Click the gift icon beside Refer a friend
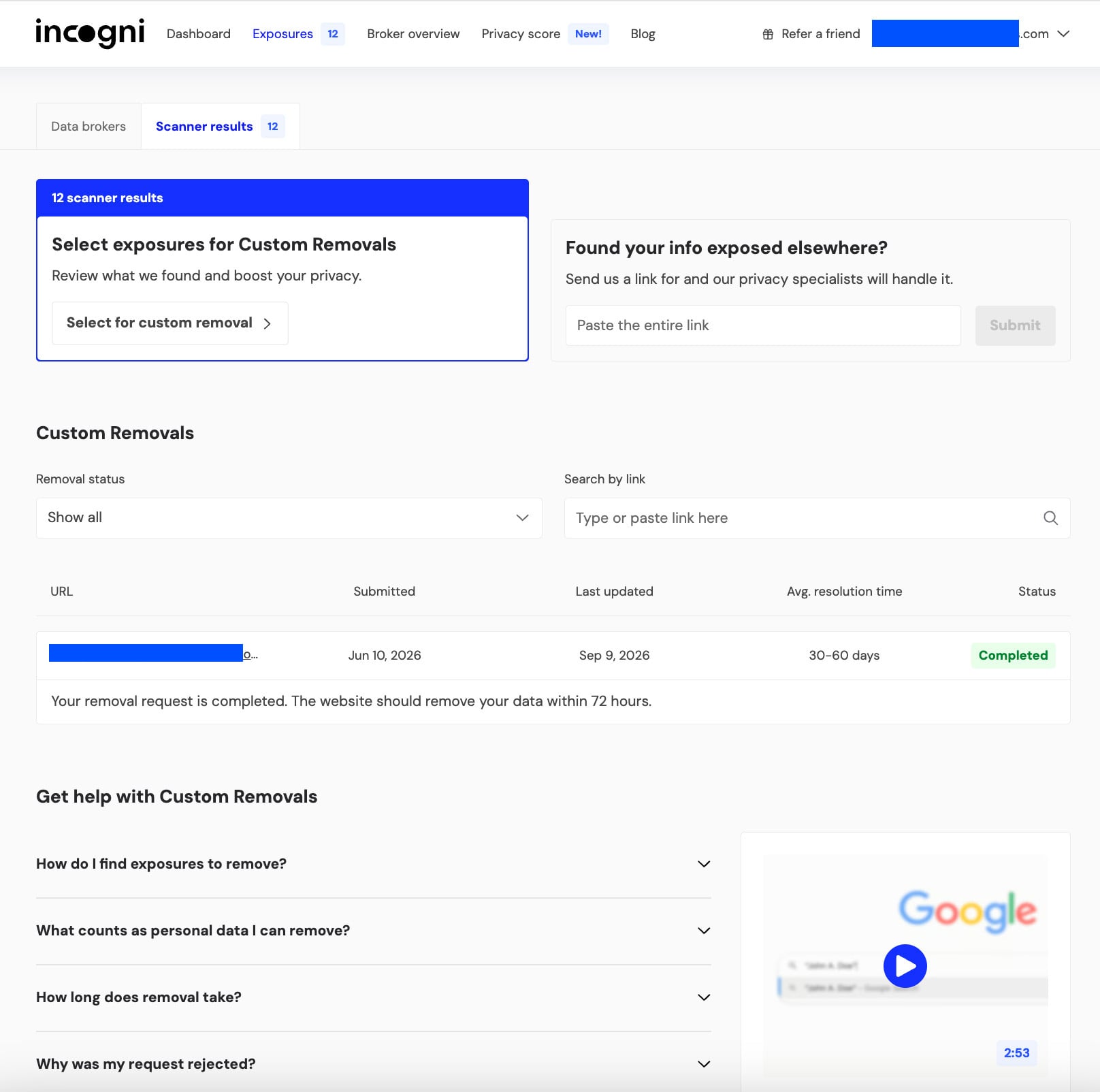1100x1092 pixels. 768,34
